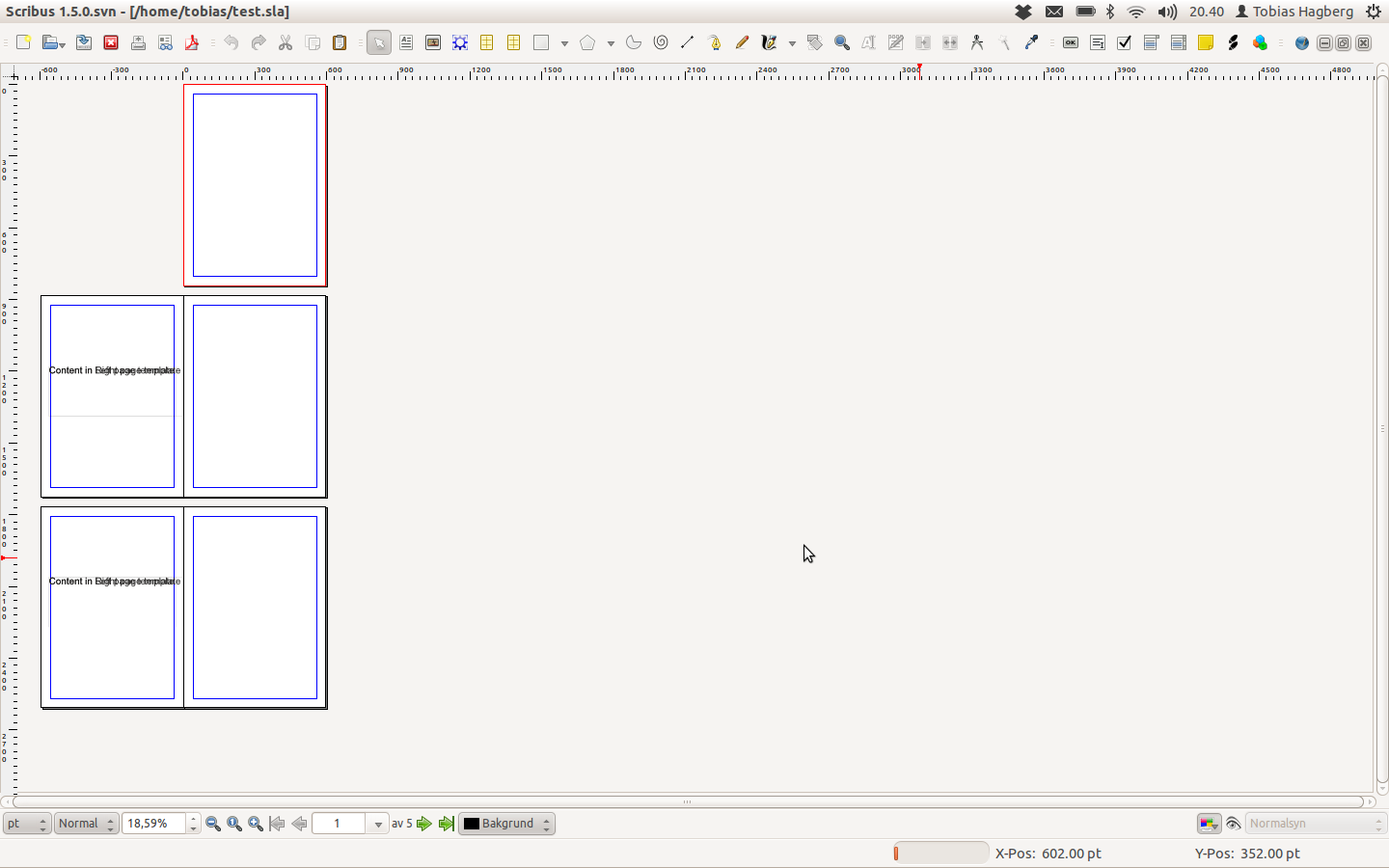Image resolution: width=1389 pixels, height=868 pixels.
Task: Select the Bezier curve pen tool
Action: [715, 42]
